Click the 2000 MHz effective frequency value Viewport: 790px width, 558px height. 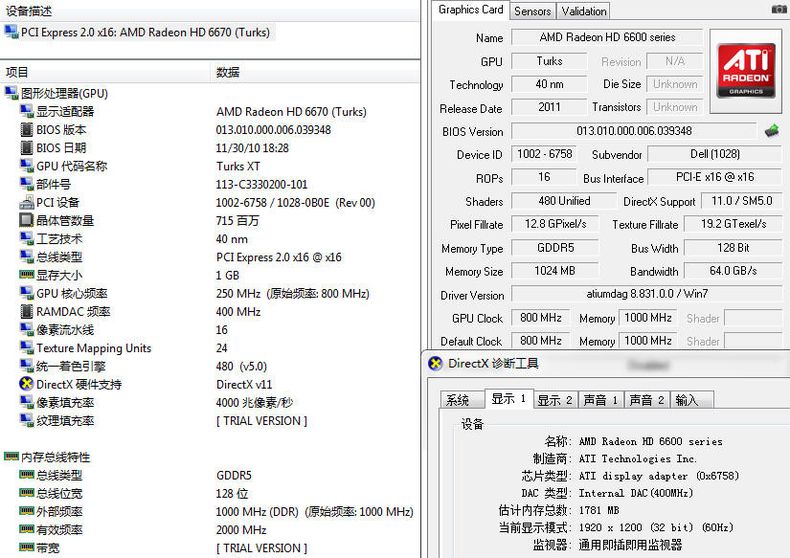(x=241, y=530)
